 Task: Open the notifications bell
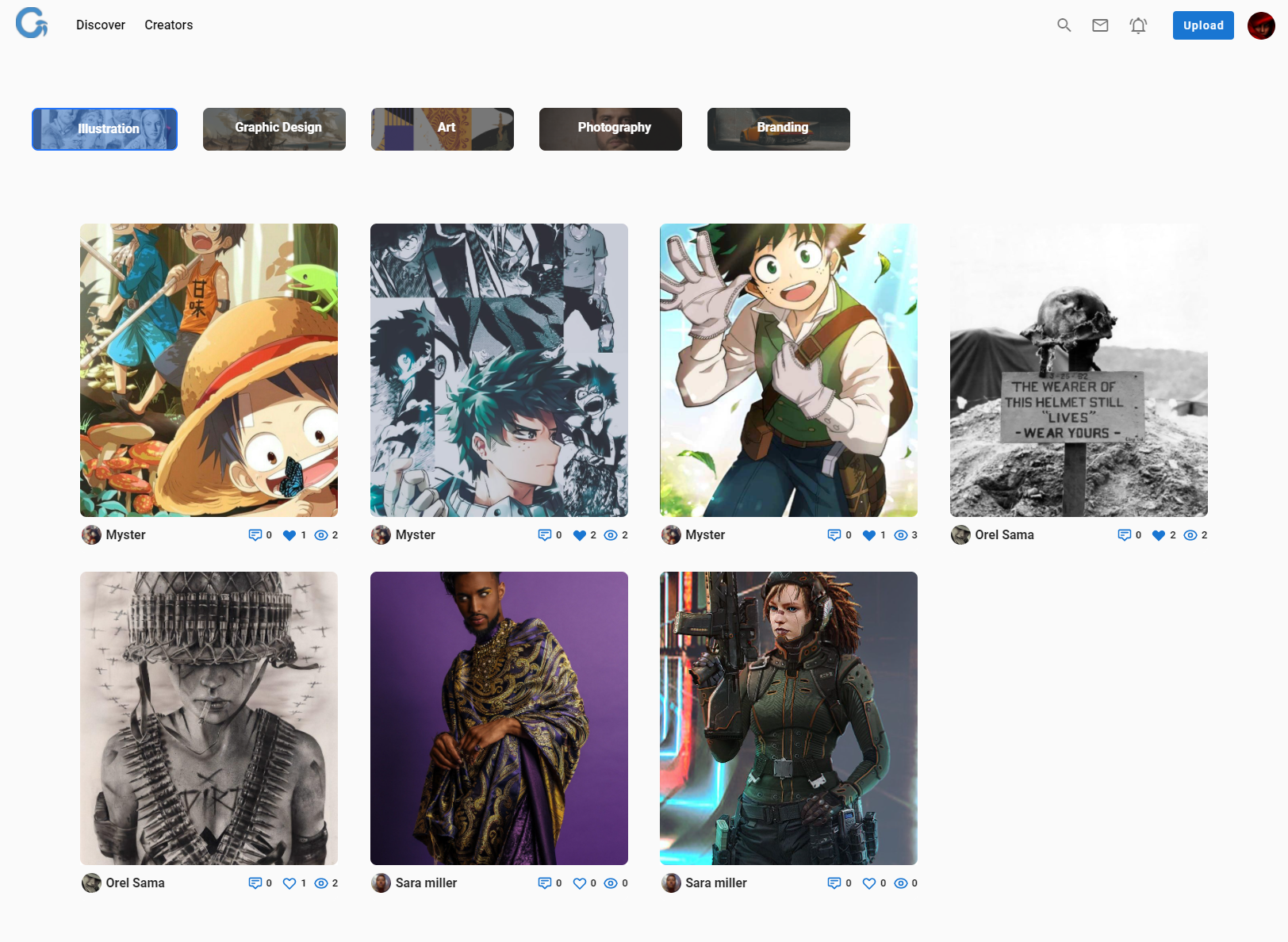[x=1138, y=25]
